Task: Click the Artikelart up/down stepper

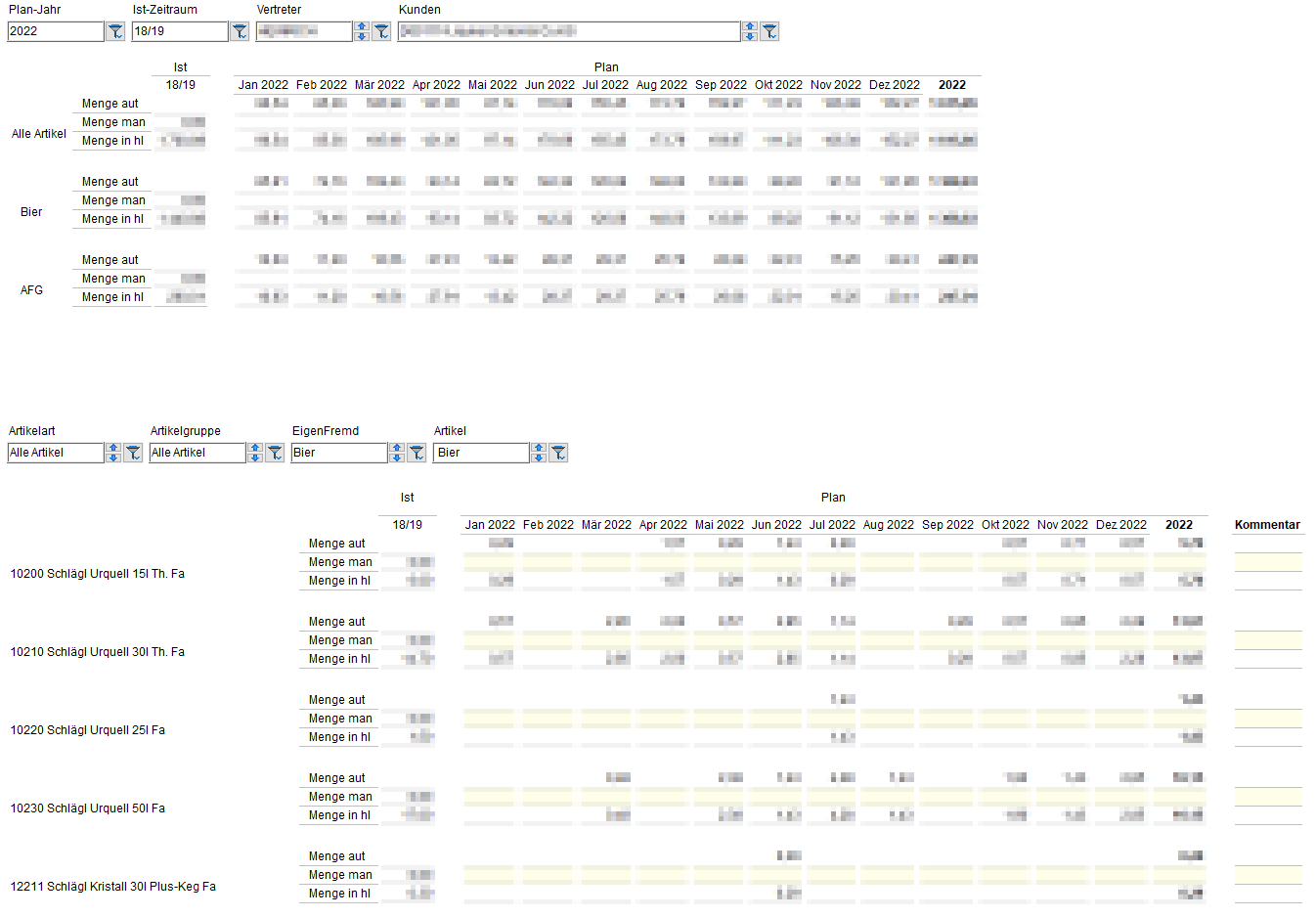Action: coord(113,453)
